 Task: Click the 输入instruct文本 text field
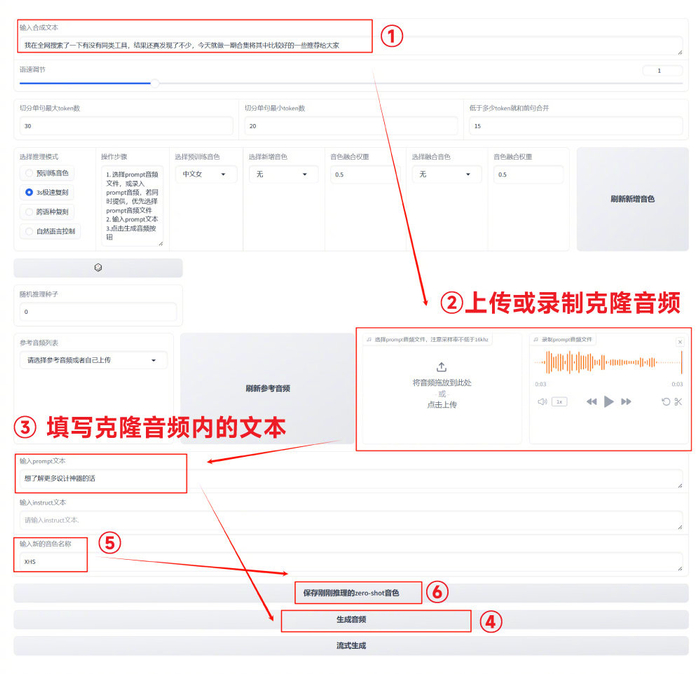click(x=351, y=520)
